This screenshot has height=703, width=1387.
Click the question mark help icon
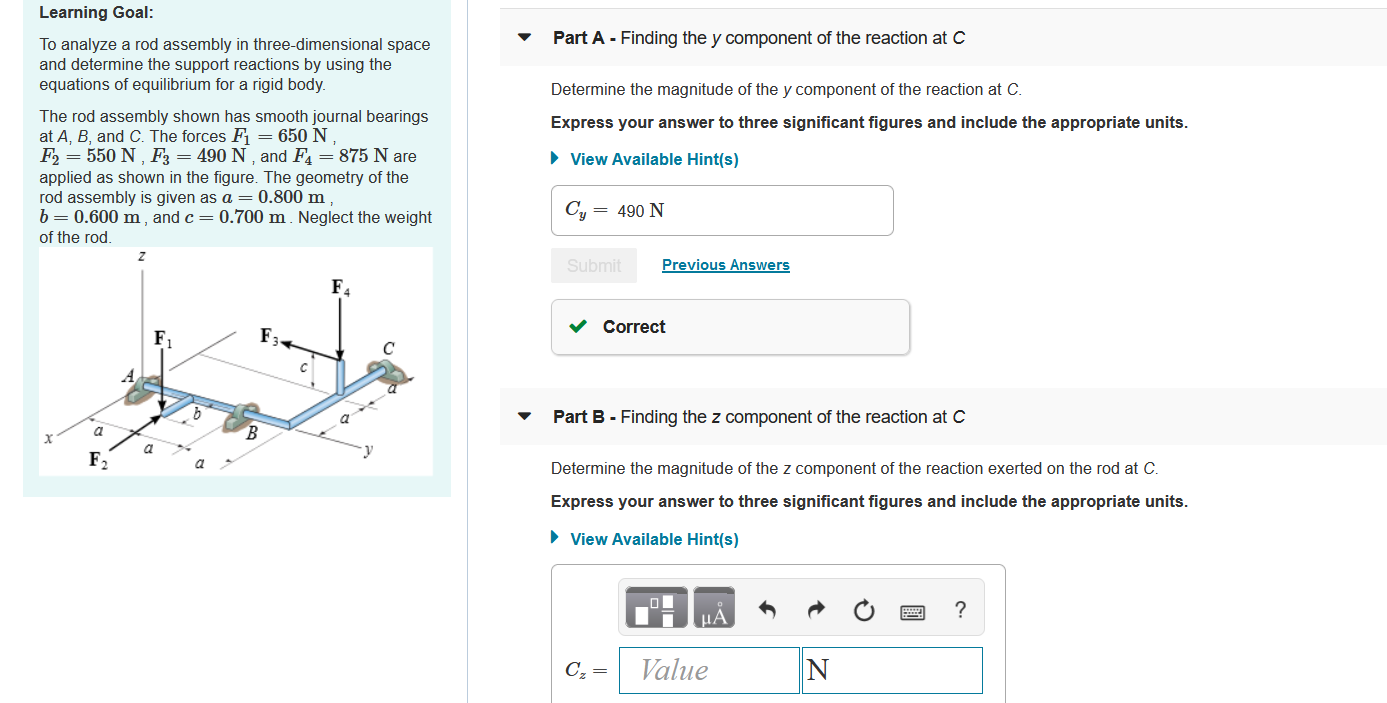tap(959, 608)
